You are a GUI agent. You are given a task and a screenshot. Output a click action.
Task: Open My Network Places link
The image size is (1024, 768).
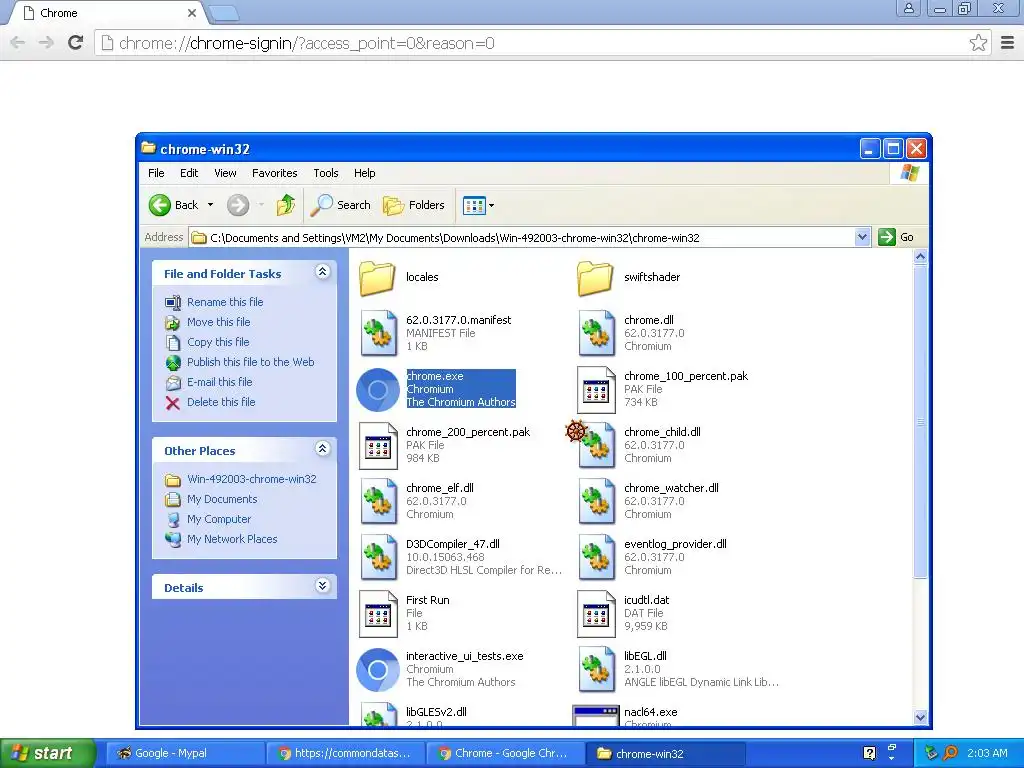coord(232,539)
